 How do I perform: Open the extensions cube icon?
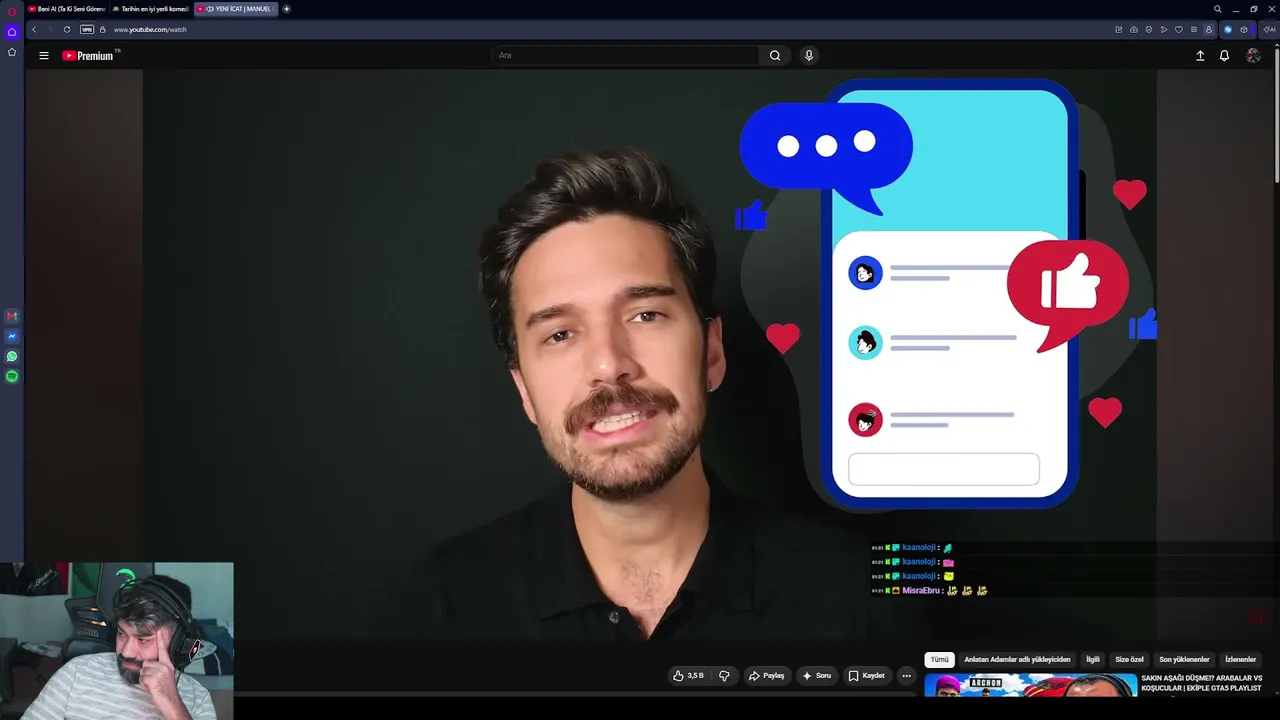(1244, 30)
